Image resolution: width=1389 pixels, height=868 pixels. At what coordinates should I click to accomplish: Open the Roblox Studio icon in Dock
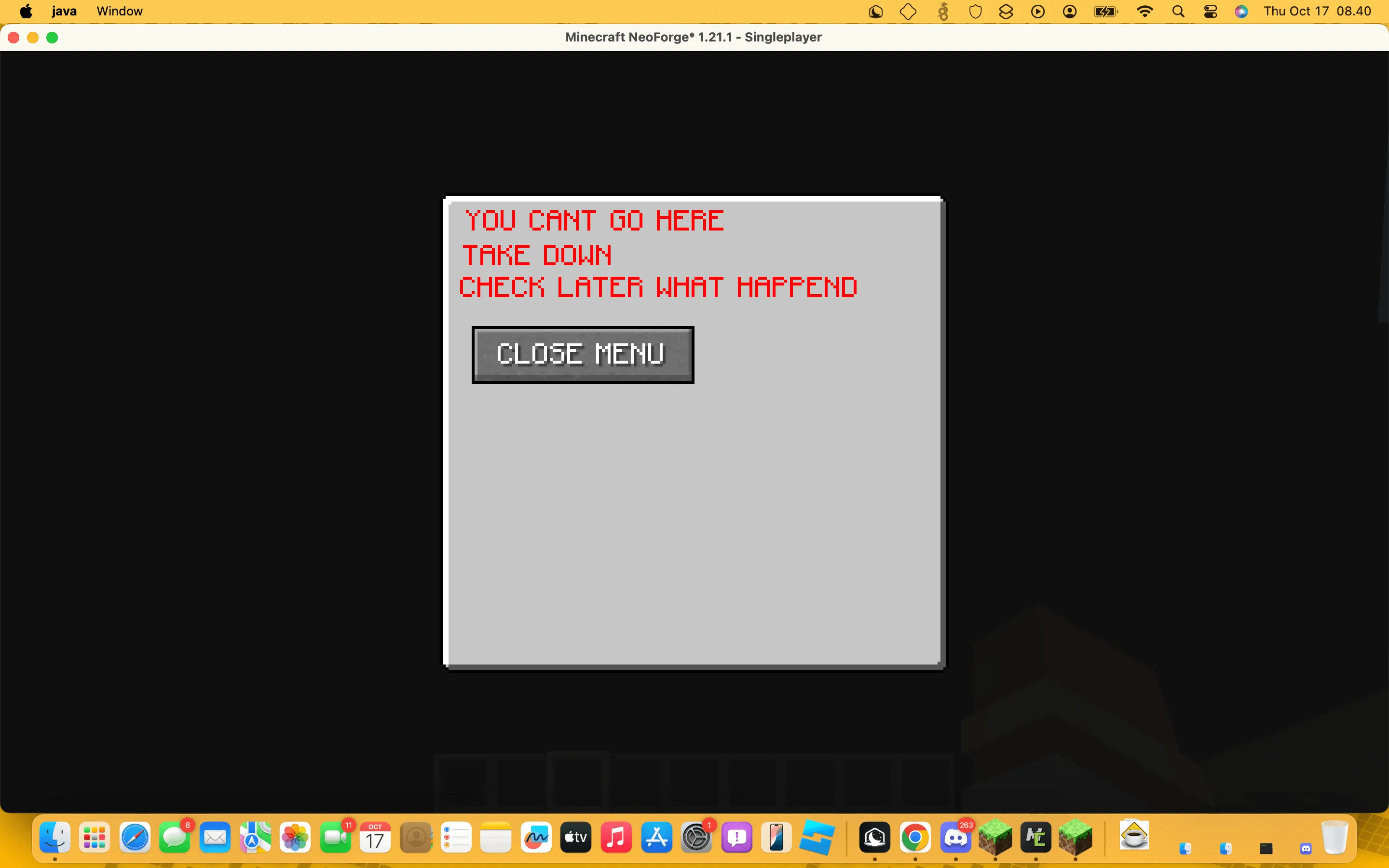pyautogui.click(x=817, y=838)
